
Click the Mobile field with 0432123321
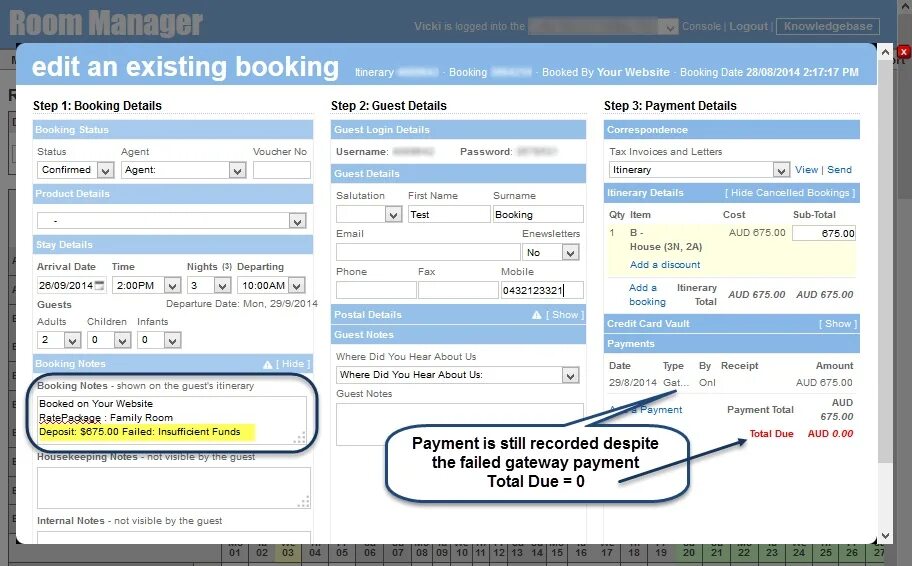tap(542, 290)
